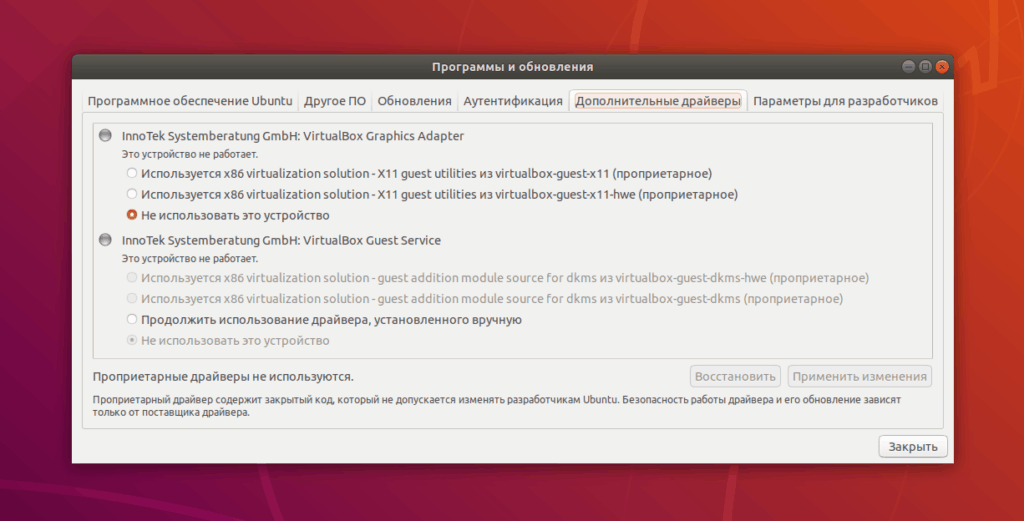Screen dimensions: 1024x521
Task: Click the Закрыть button
Action: (x=912, y=447)
